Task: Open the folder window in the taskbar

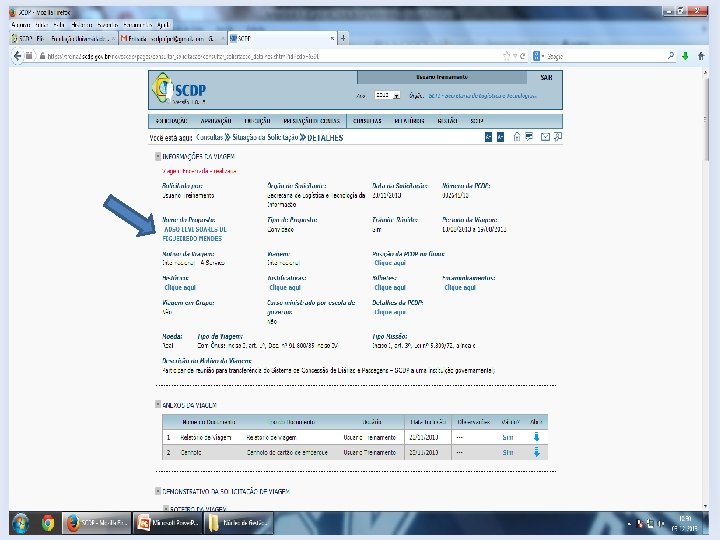Action: (x=239, y=523)
